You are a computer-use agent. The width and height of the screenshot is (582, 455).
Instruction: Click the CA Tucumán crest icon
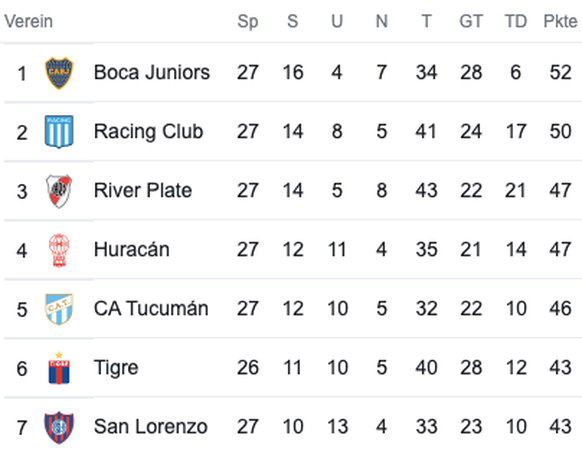click(x=59, y=309)
